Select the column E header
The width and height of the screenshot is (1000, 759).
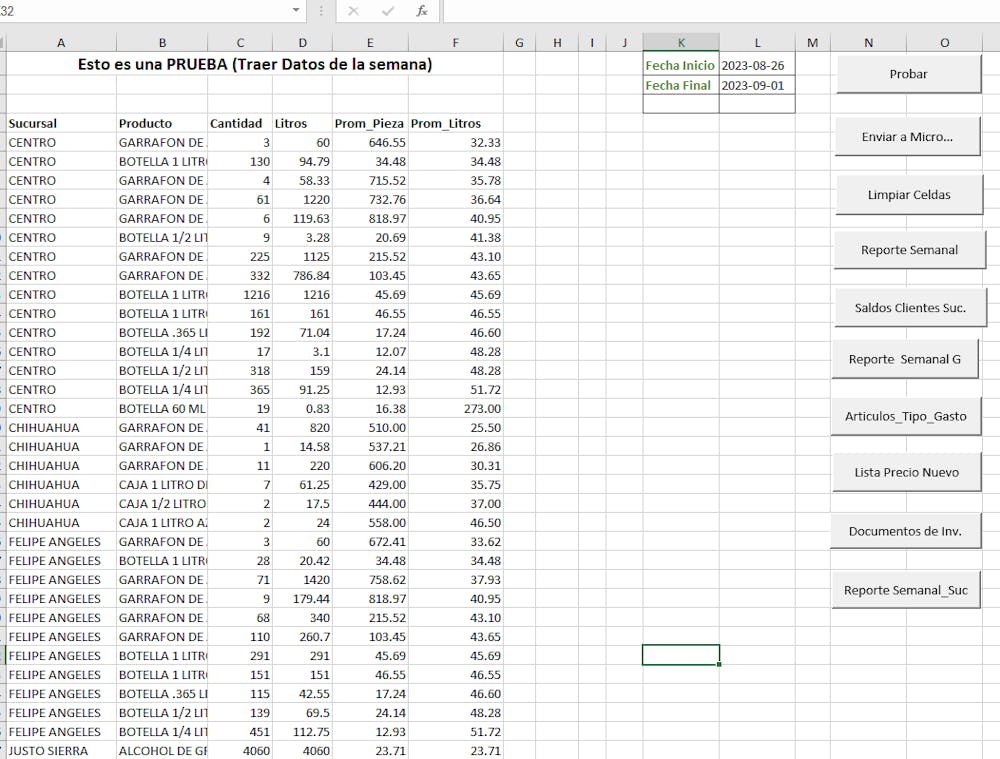370,42
